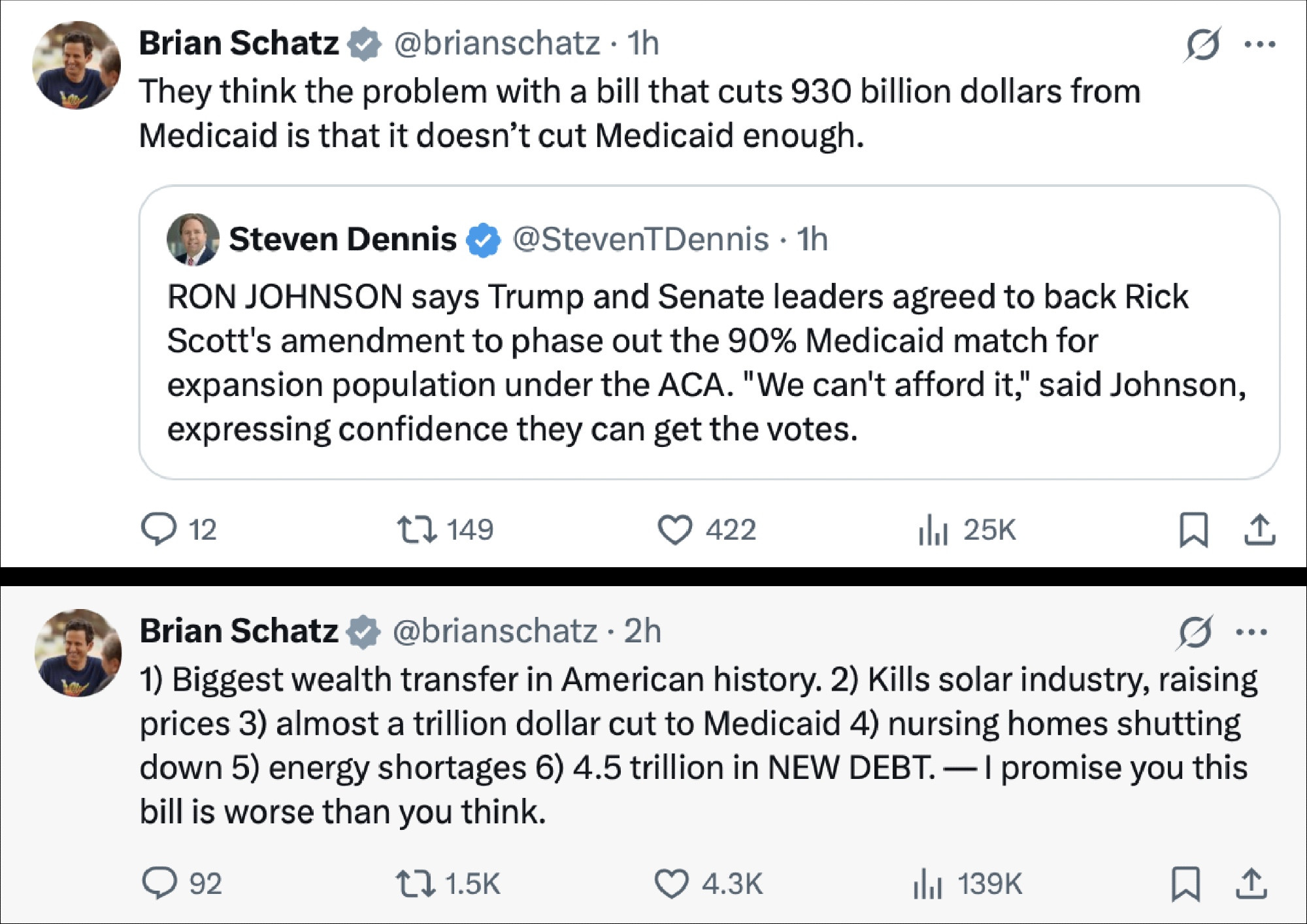Open Grok icon on first tweet
The height and width of the screenshot is (924, 1307).
[x=1202, y=44]
